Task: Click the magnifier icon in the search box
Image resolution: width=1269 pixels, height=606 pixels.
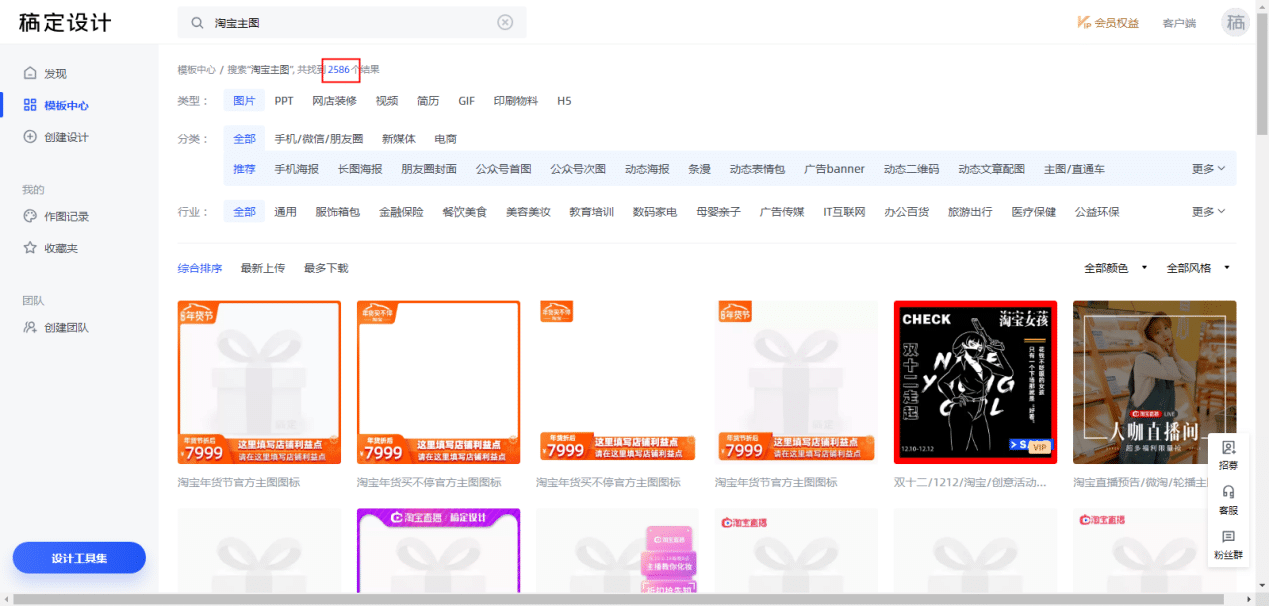Action: point(197,22)
